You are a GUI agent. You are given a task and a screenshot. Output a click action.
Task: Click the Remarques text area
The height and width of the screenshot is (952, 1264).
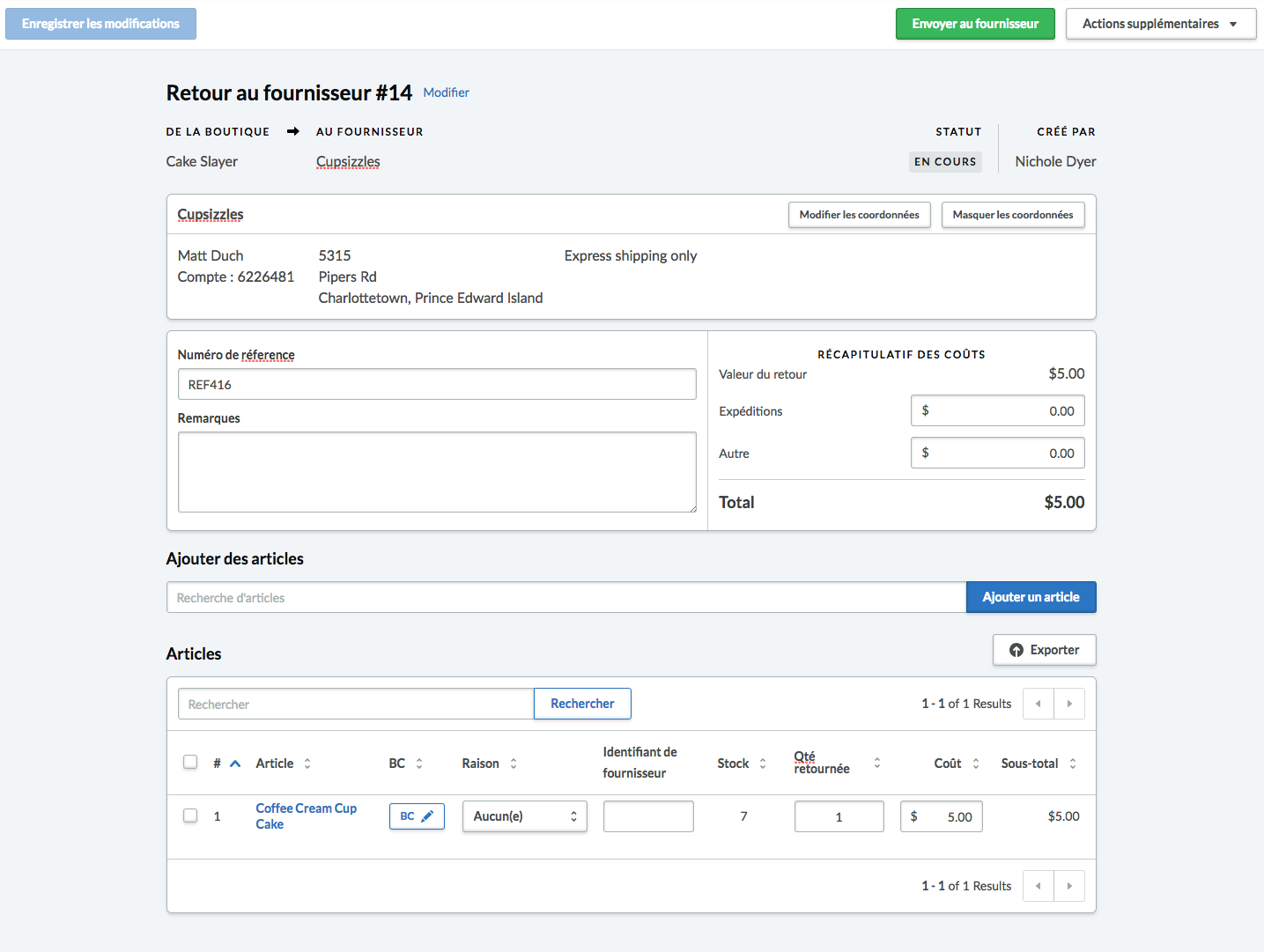point(437,472)
